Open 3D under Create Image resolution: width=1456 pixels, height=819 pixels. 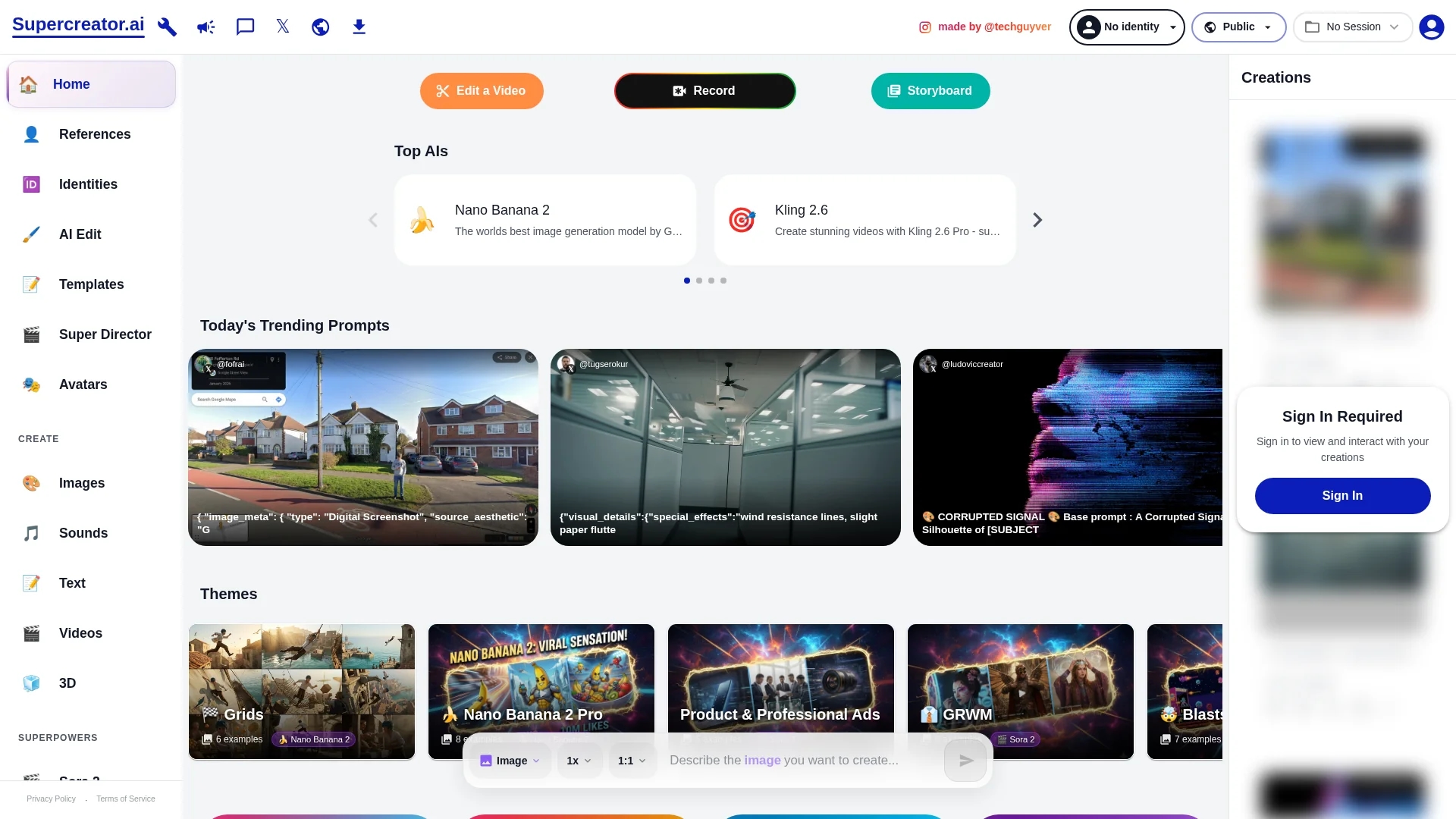[x=91, y=683]
